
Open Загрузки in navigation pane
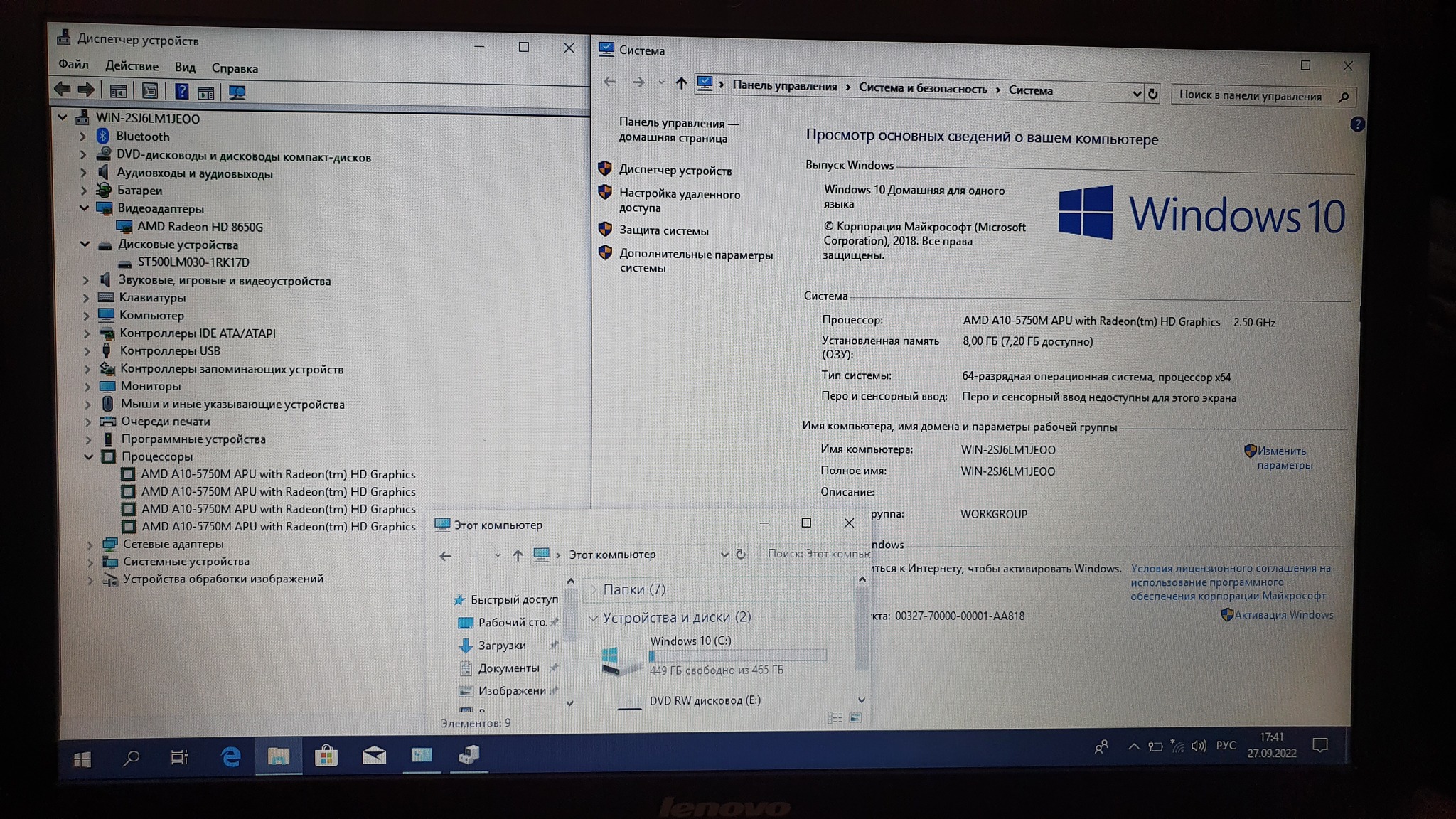pyautogui.click(x=502, y=646)
